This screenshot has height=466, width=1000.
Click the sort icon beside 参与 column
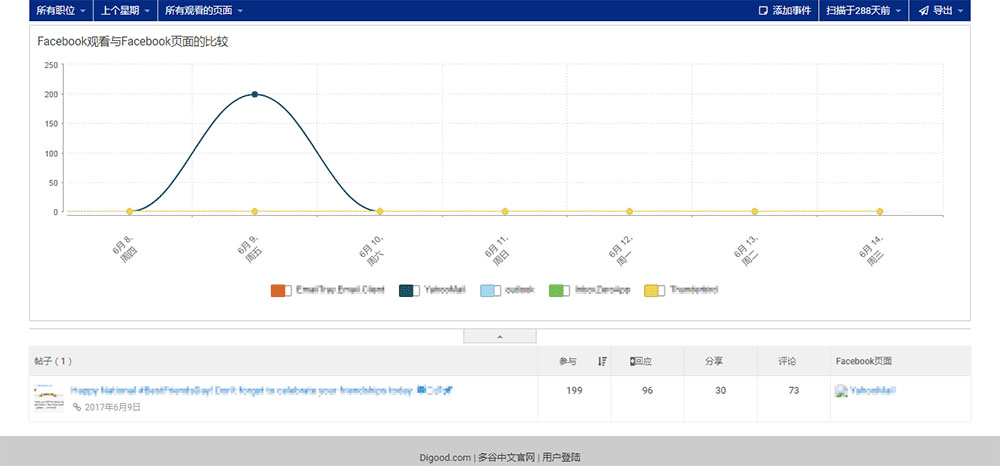coord(602,361)
